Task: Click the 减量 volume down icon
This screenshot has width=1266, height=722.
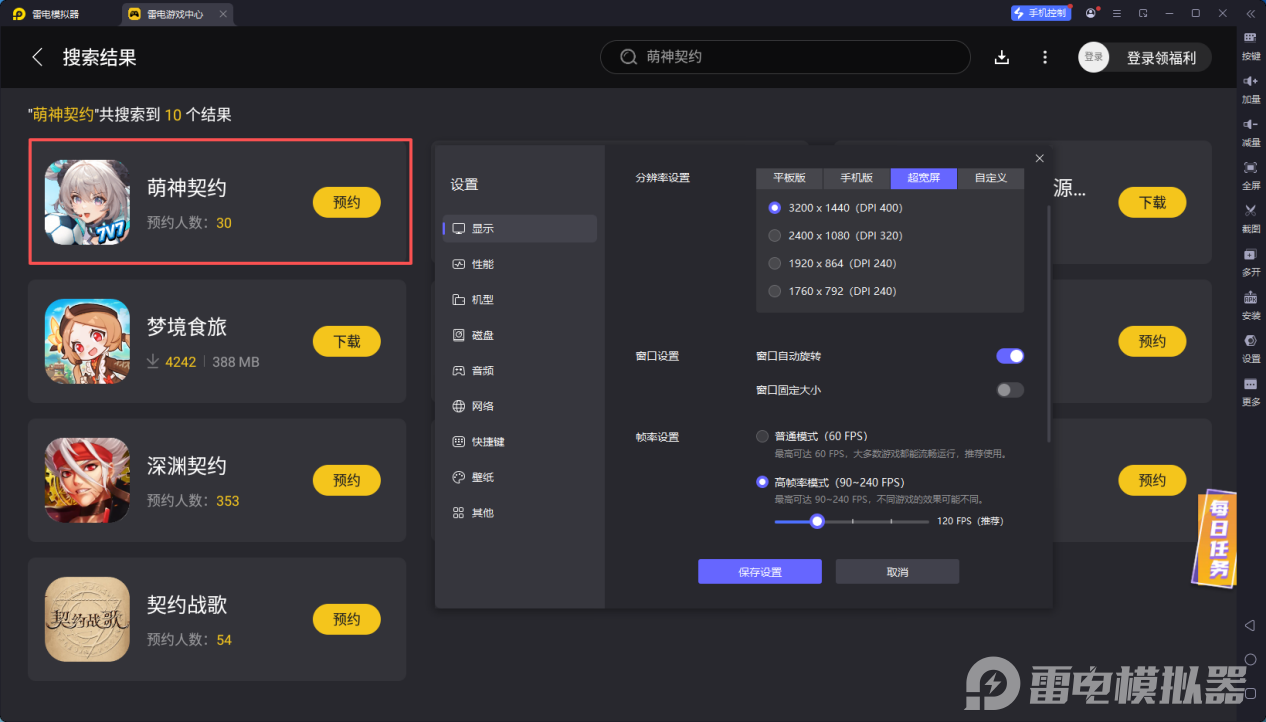Action: point(1251,123)
